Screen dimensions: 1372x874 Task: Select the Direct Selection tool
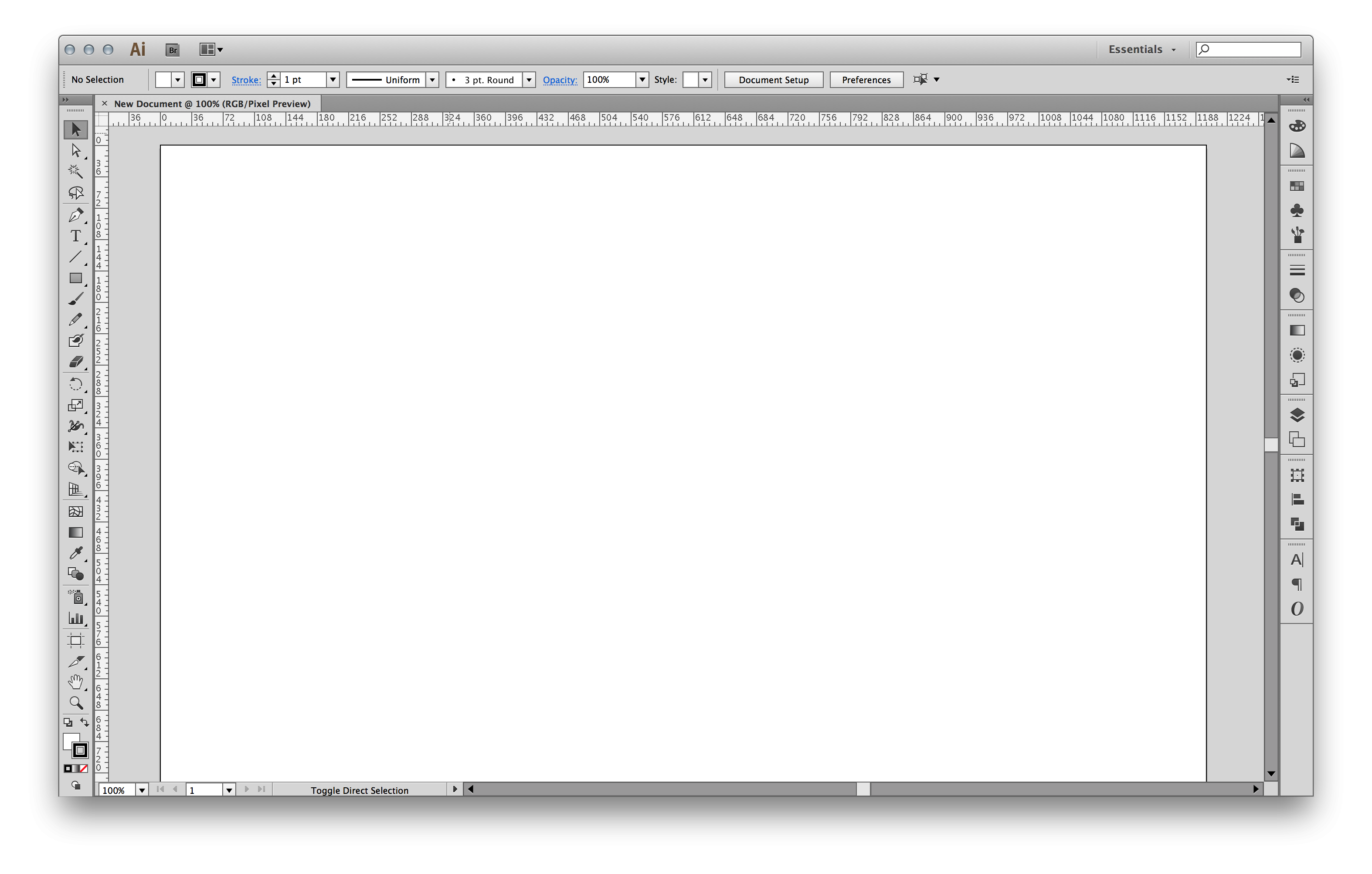pos(75,150)
